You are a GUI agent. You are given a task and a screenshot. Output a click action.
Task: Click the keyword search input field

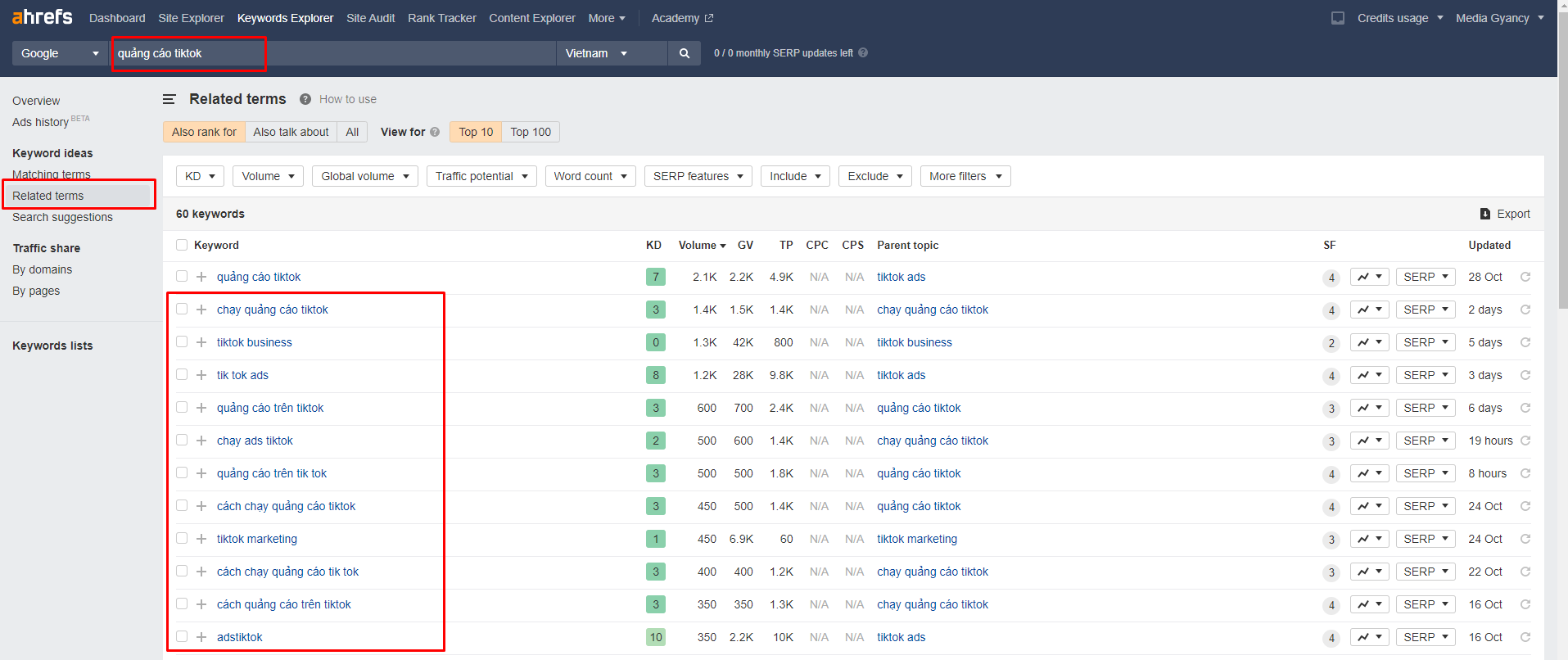pos(333,53)
